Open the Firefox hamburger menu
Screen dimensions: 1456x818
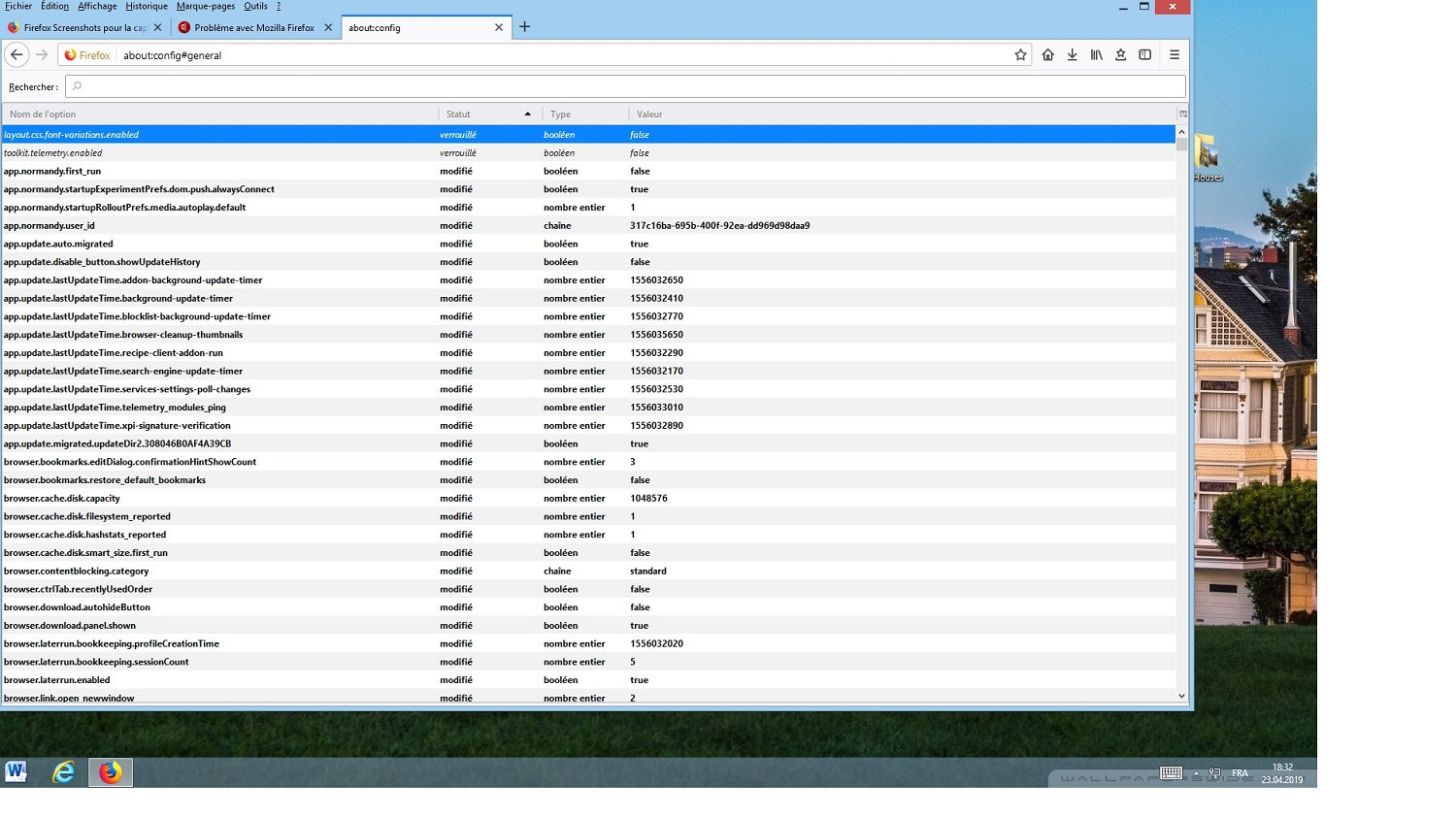click(1175, 55)
